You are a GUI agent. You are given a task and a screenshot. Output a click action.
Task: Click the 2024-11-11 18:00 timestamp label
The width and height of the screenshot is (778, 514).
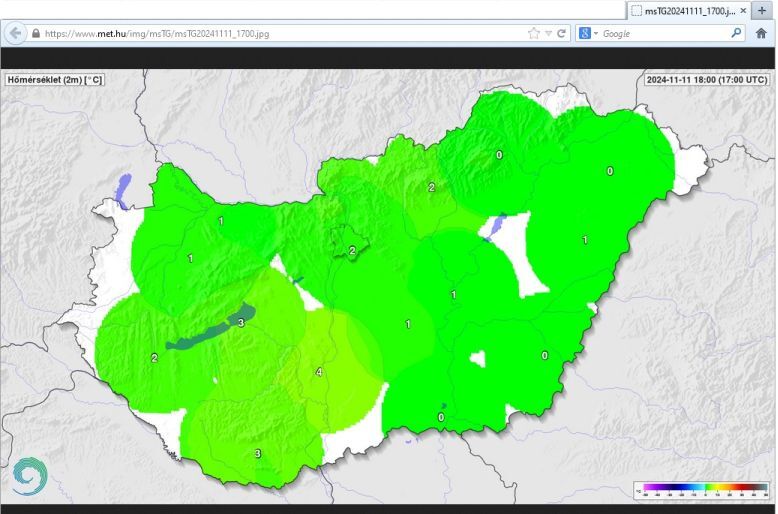tap(706, 79)
